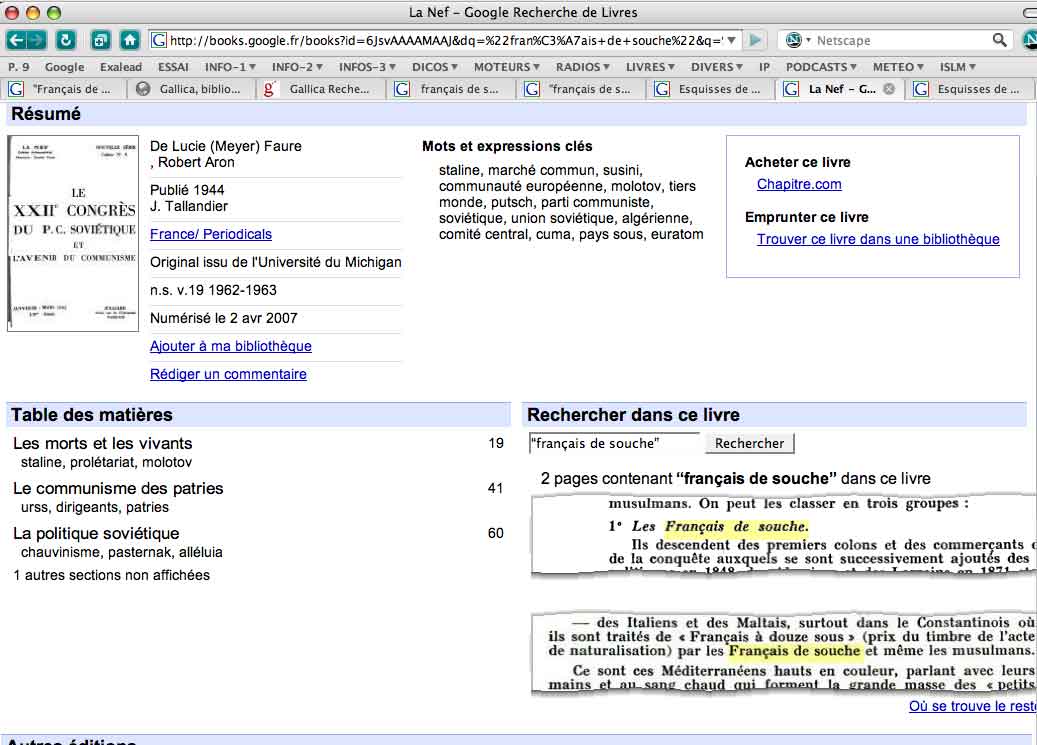Click the new tab icon beside reload

101,40
